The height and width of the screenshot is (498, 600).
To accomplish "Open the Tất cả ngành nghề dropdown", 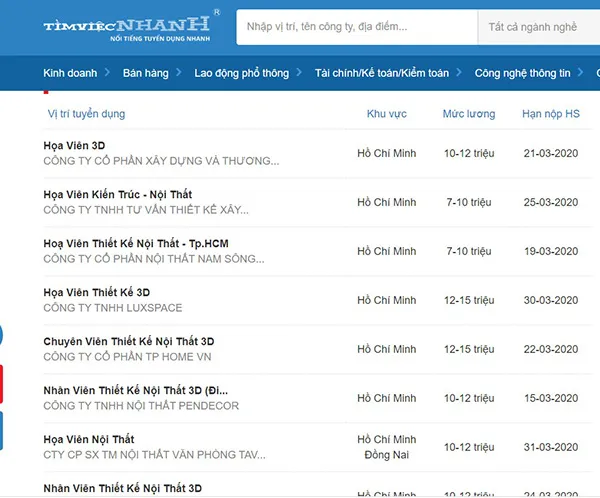I will point(540,27).
